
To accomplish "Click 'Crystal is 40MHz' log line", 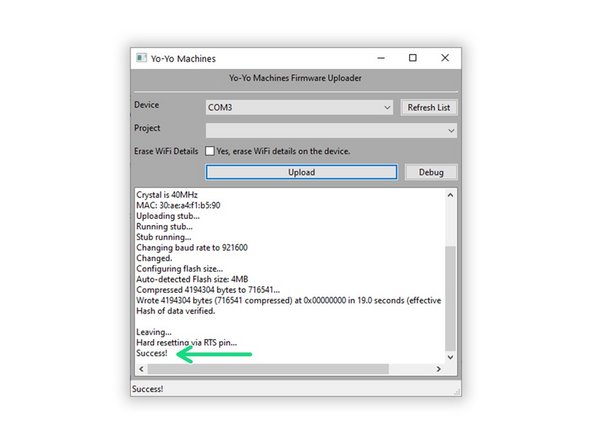I will (167, 195).
